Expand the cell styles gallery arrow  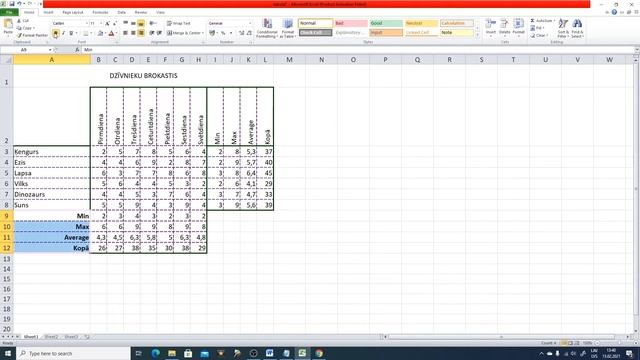coord(477,35)
